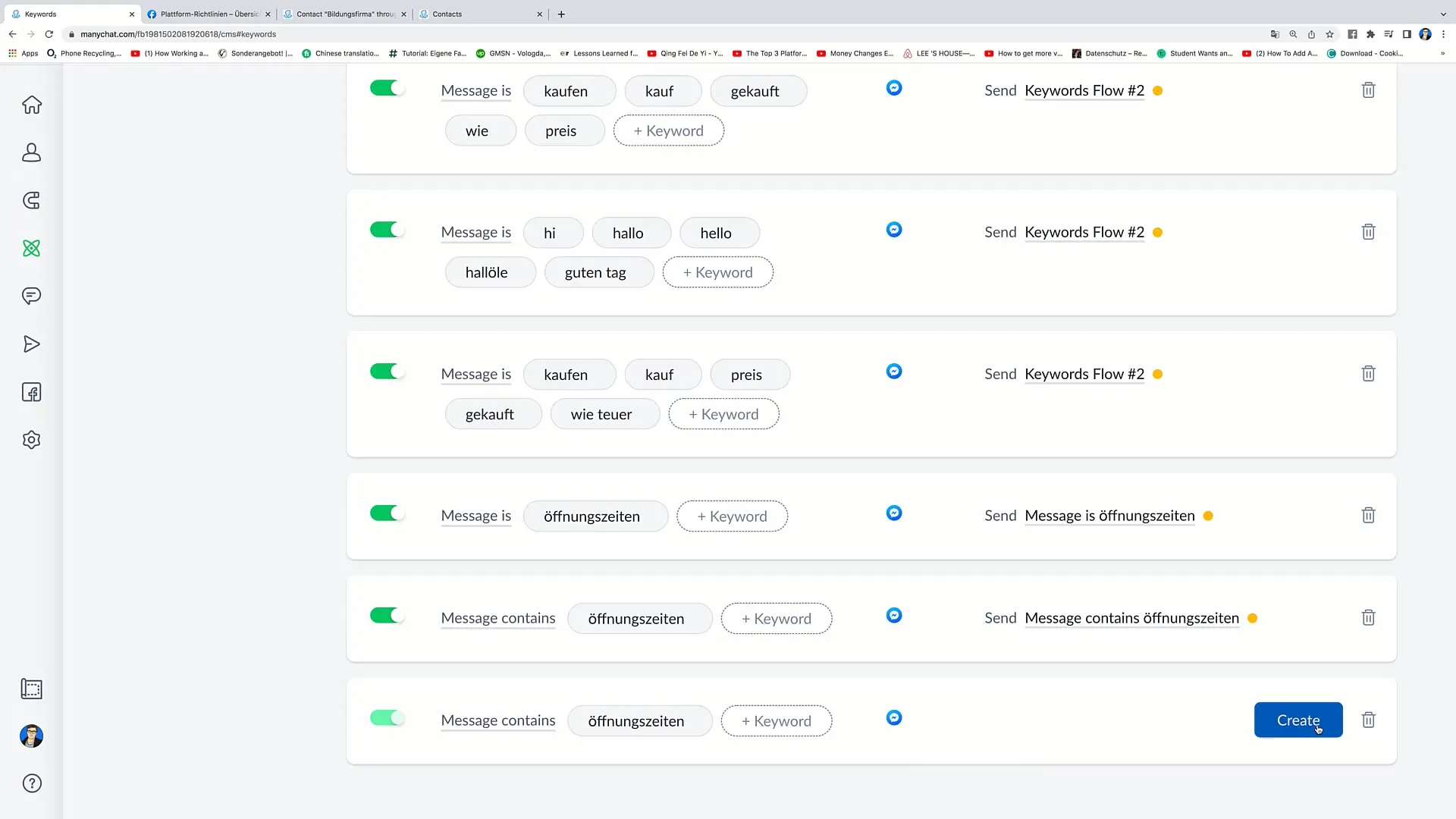Open the Home dashboard from the sidebar
Screen dimensions: 1456x819
(31, 105)
